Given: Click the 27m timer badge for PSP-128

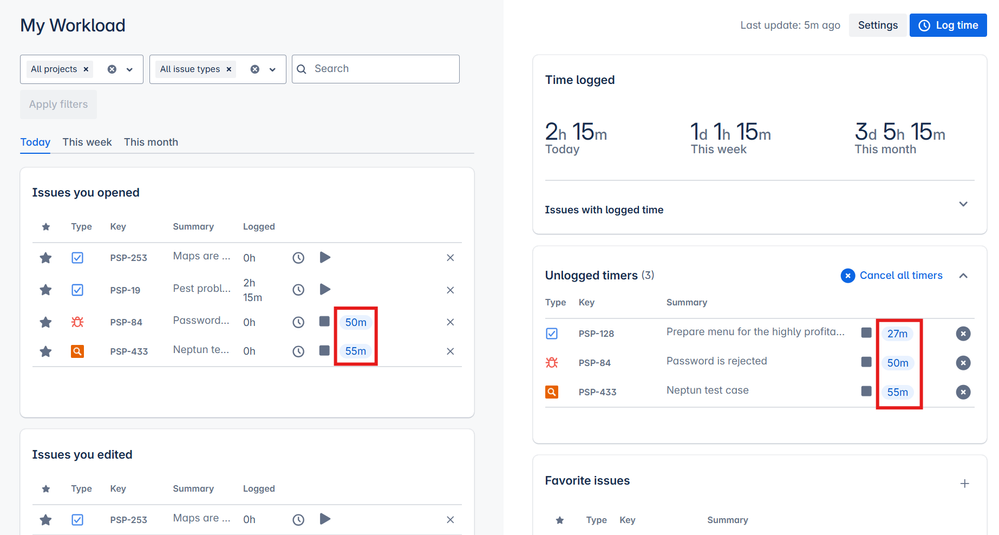Looking at the screenshot, I should [897, 334].
